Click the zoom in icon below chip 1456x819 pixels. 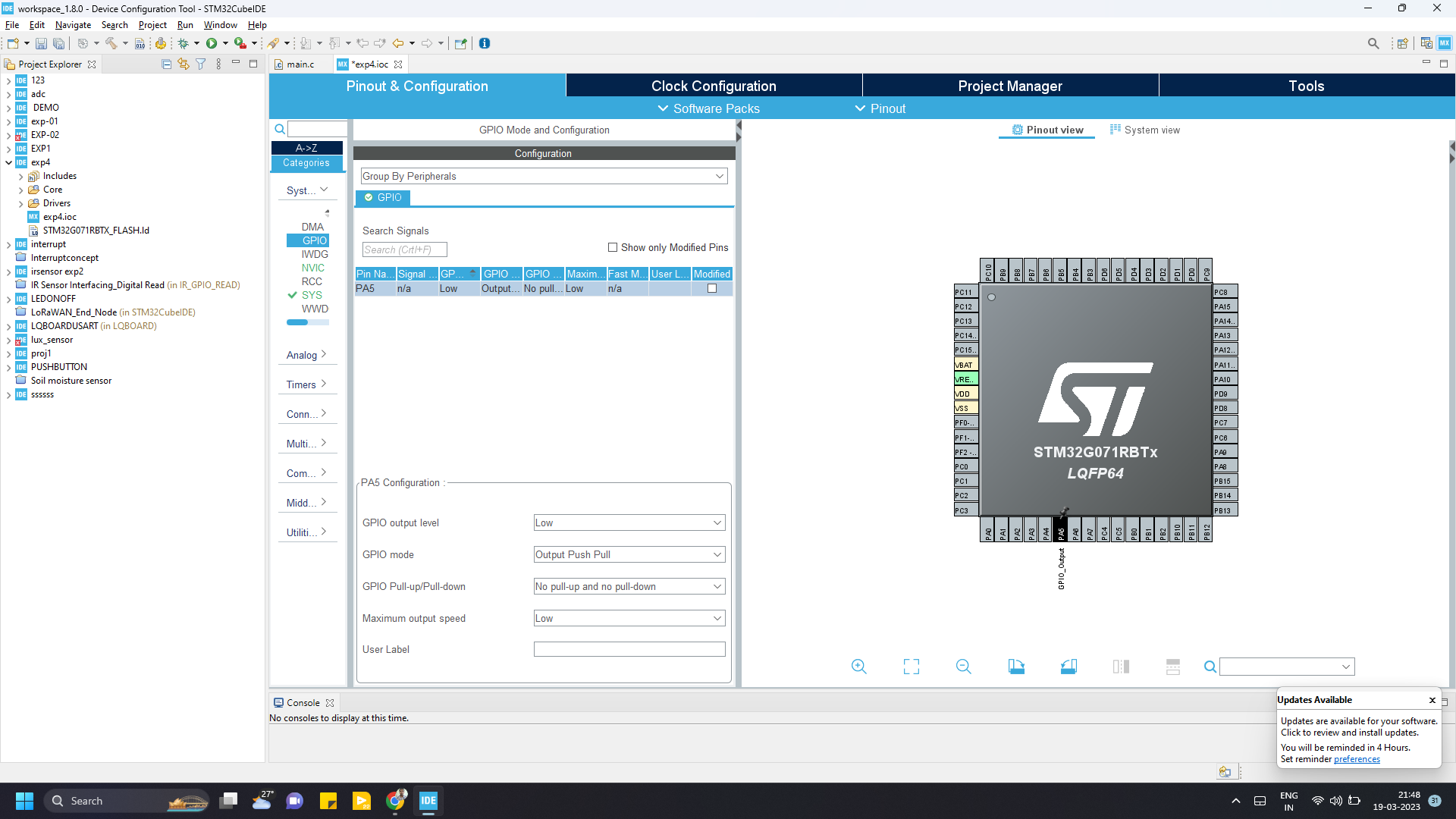pos(858,667)
